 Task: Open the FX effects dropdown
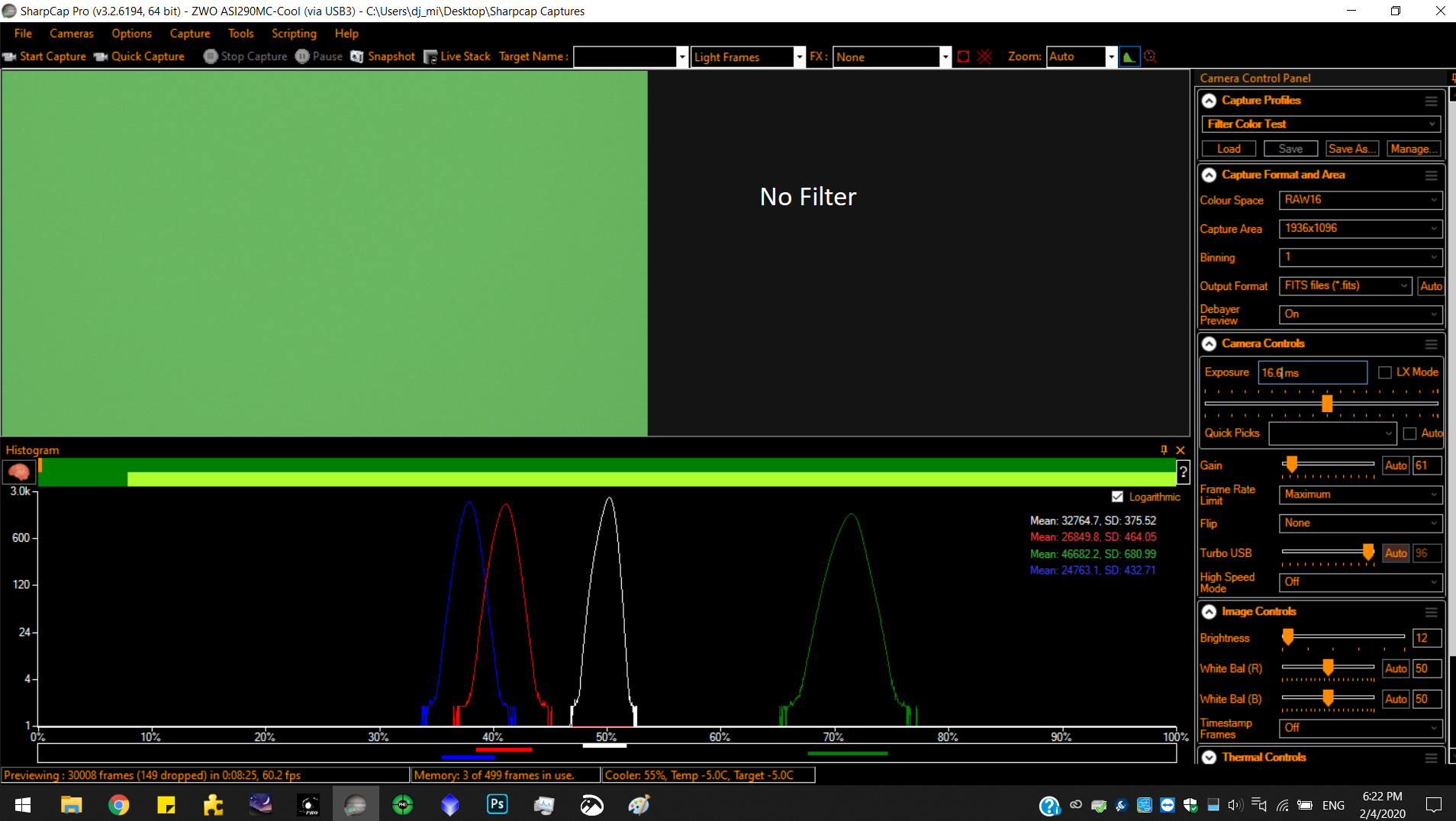pos(945,57)
